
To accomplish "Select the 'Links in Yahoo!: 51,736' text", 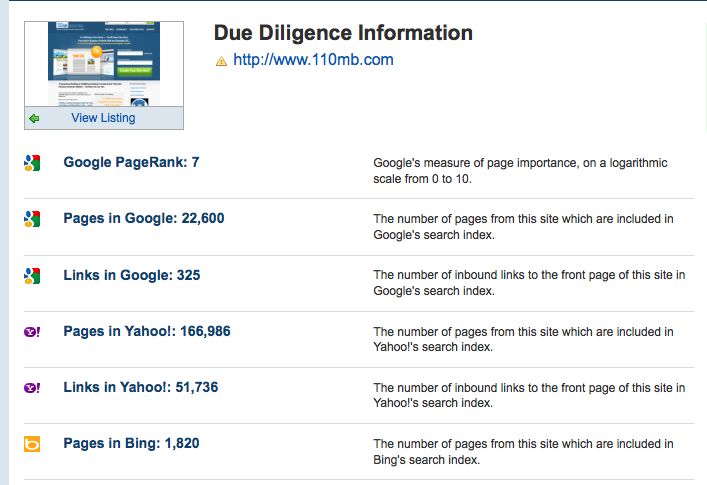I will tap(141, 387).
